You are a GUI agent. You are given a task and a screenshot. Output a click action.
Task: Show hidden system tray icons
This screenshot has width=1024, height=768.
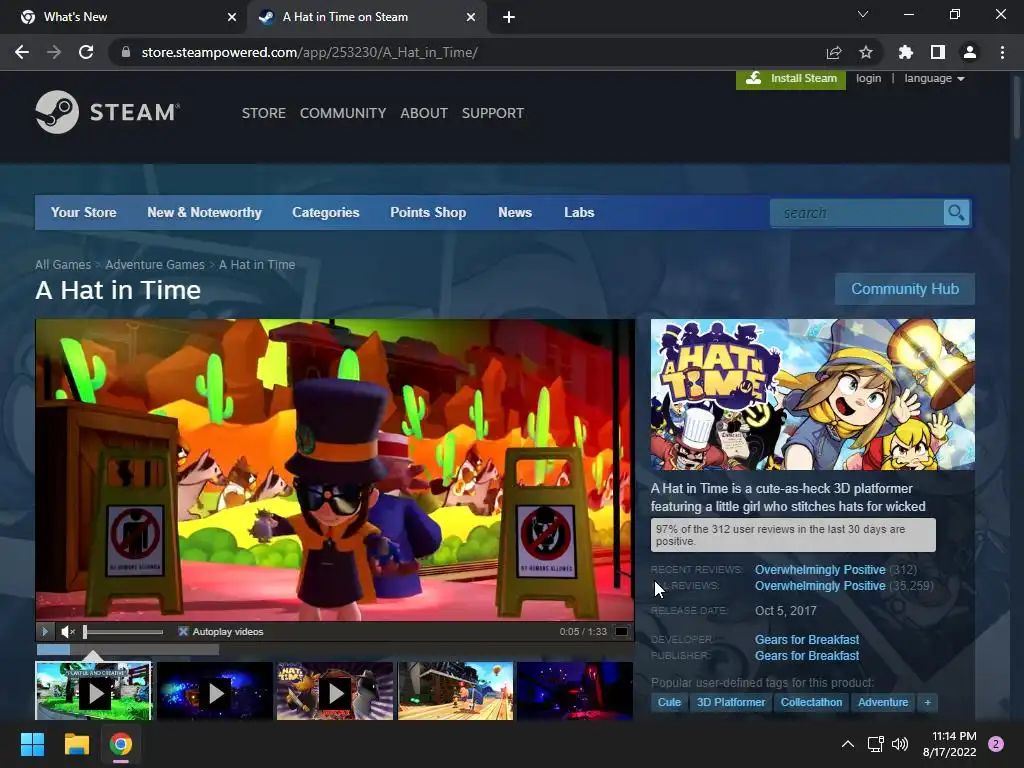848,744
